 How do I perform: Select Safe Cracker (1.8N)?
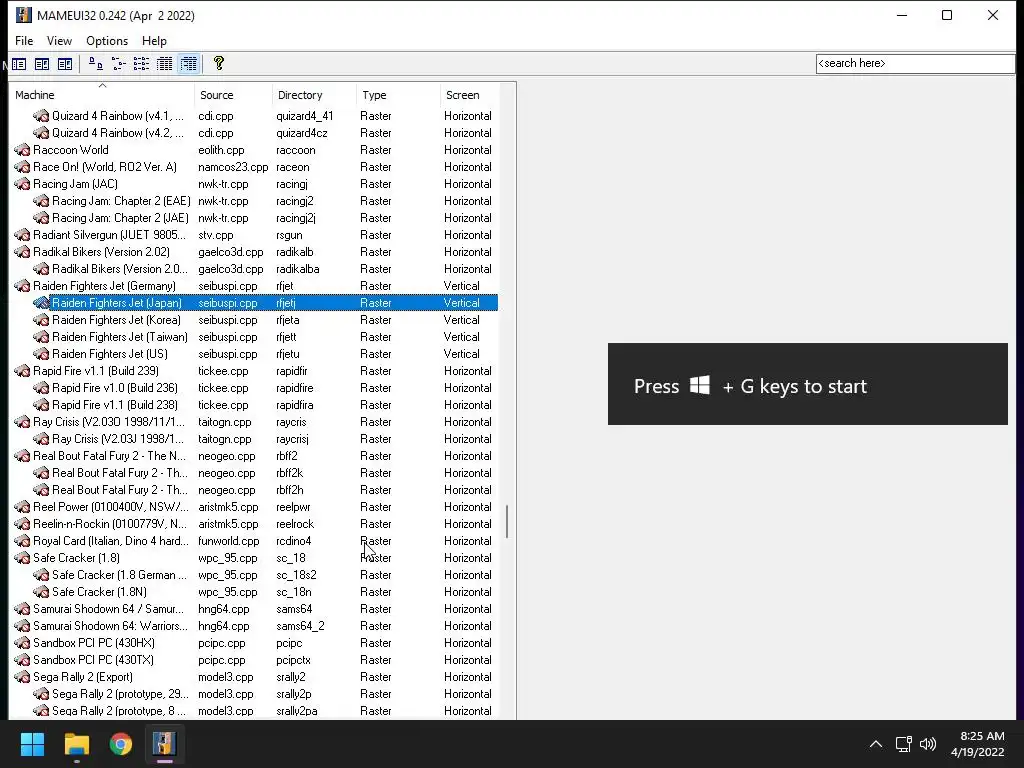pos(99,592)
